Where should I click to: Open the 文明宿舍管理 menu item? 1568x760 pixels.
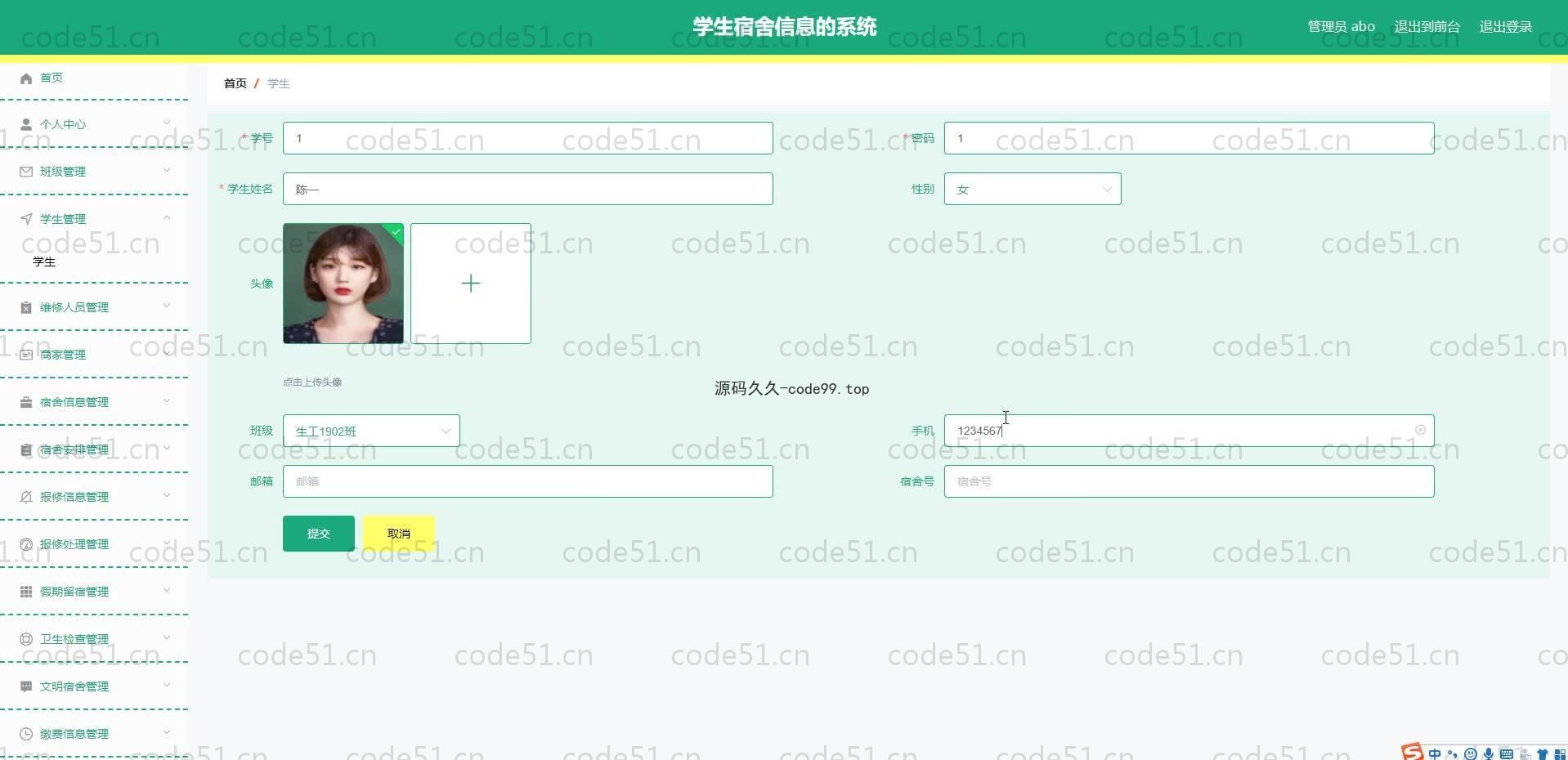pos(94,686)
